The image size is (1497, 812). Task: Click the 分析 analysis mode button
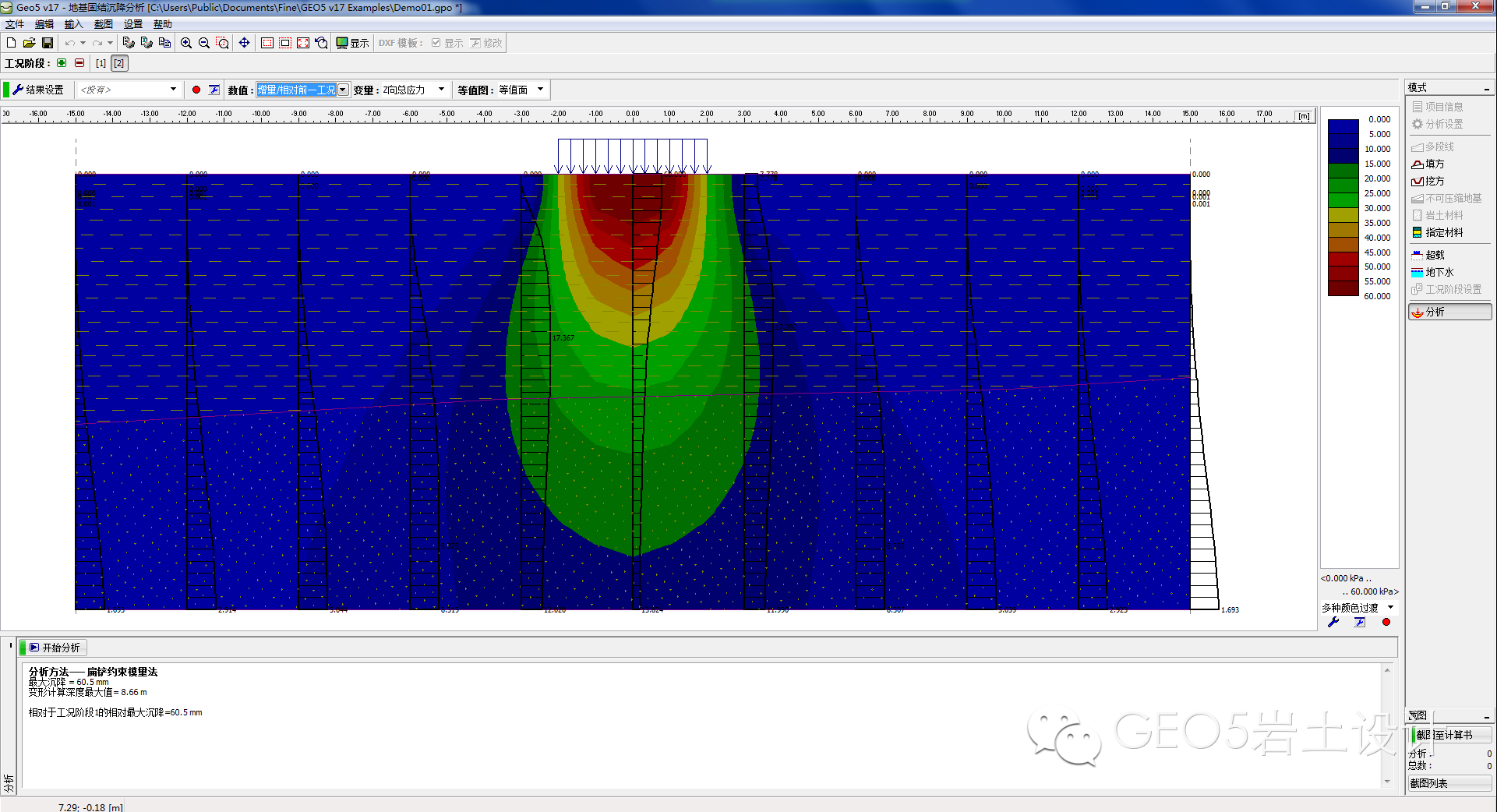click(x=1450, y=312)
